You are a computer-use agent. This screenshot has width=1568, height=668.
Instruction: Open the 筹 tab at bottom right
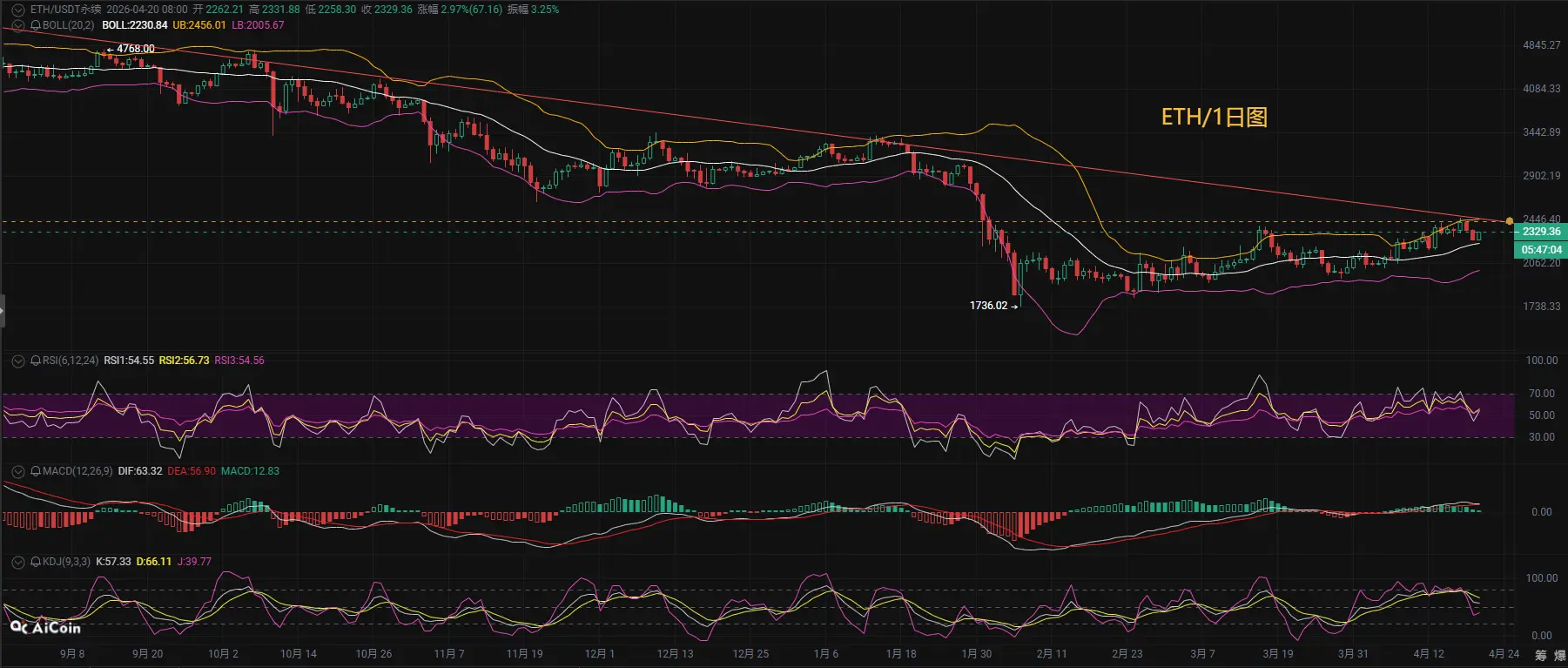(1540, 654)
